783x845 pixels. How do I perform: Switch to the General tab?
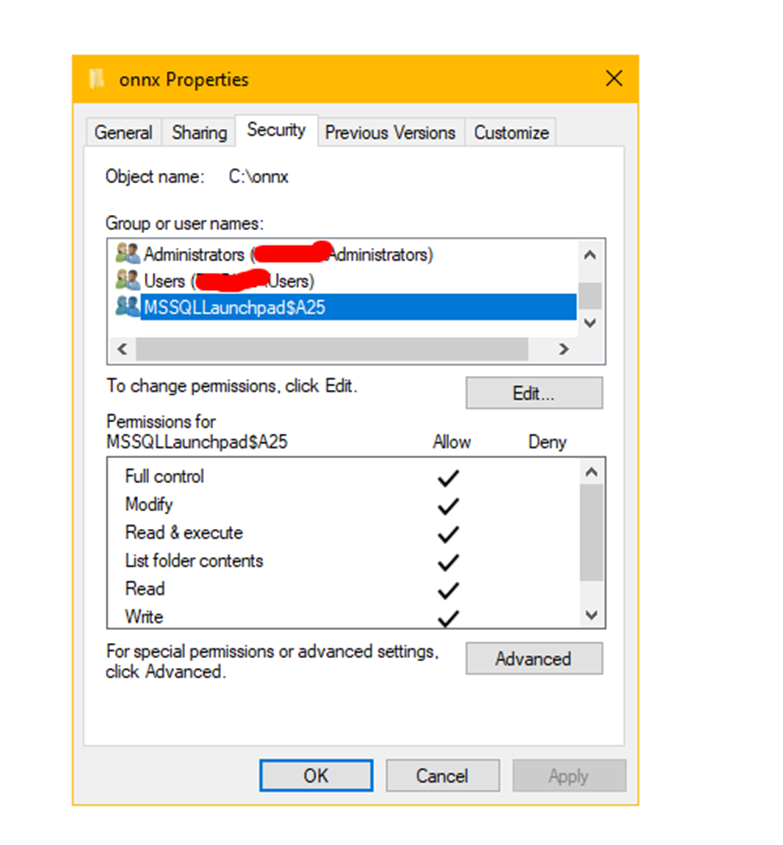coord(123,133)
